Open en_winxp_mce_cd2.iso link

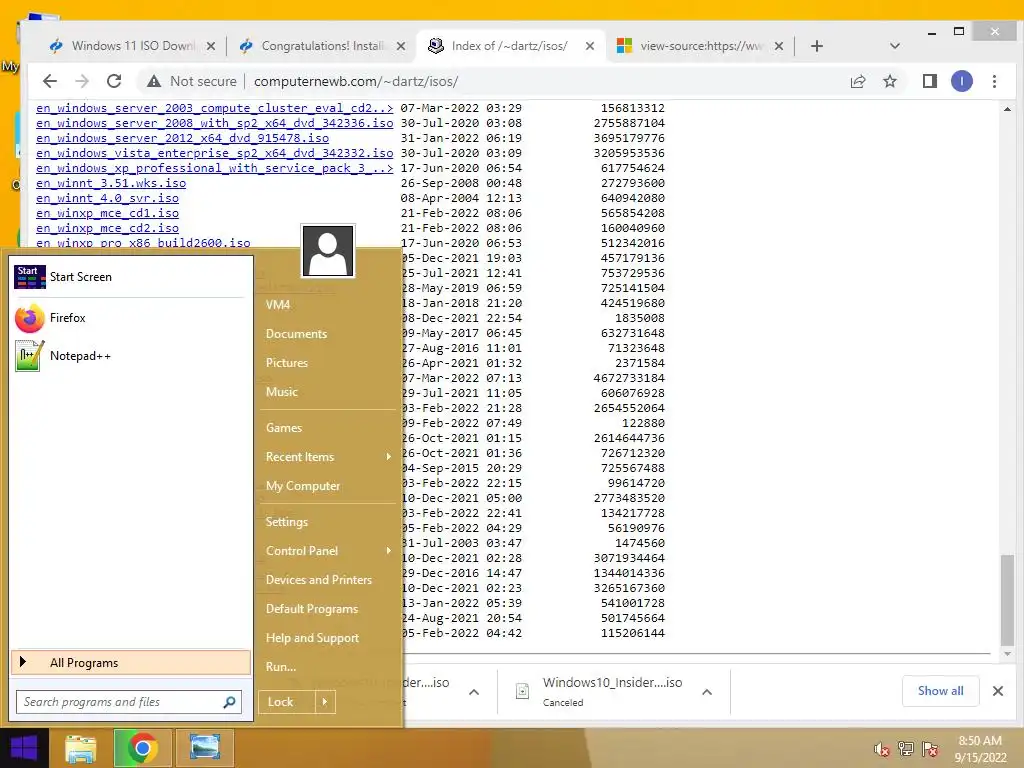107,228
